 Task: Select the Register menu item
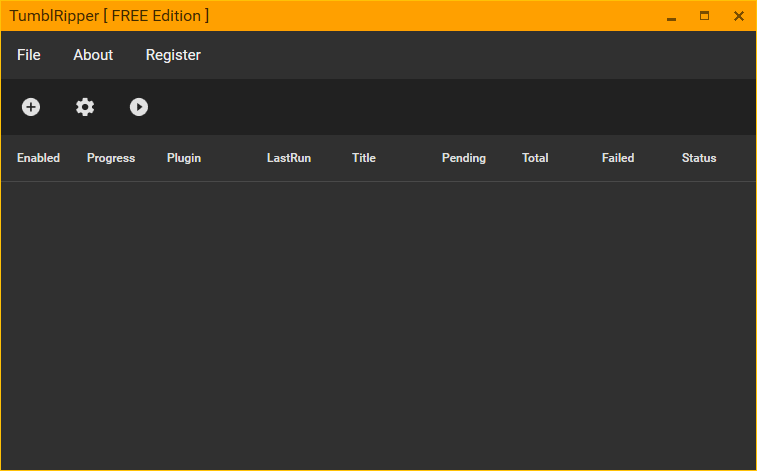(x=173, y=55)
